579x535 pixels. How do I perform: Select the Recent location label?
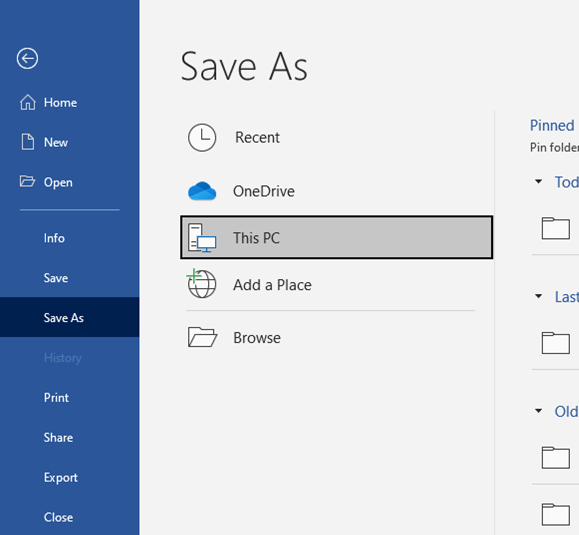(257, 137)
